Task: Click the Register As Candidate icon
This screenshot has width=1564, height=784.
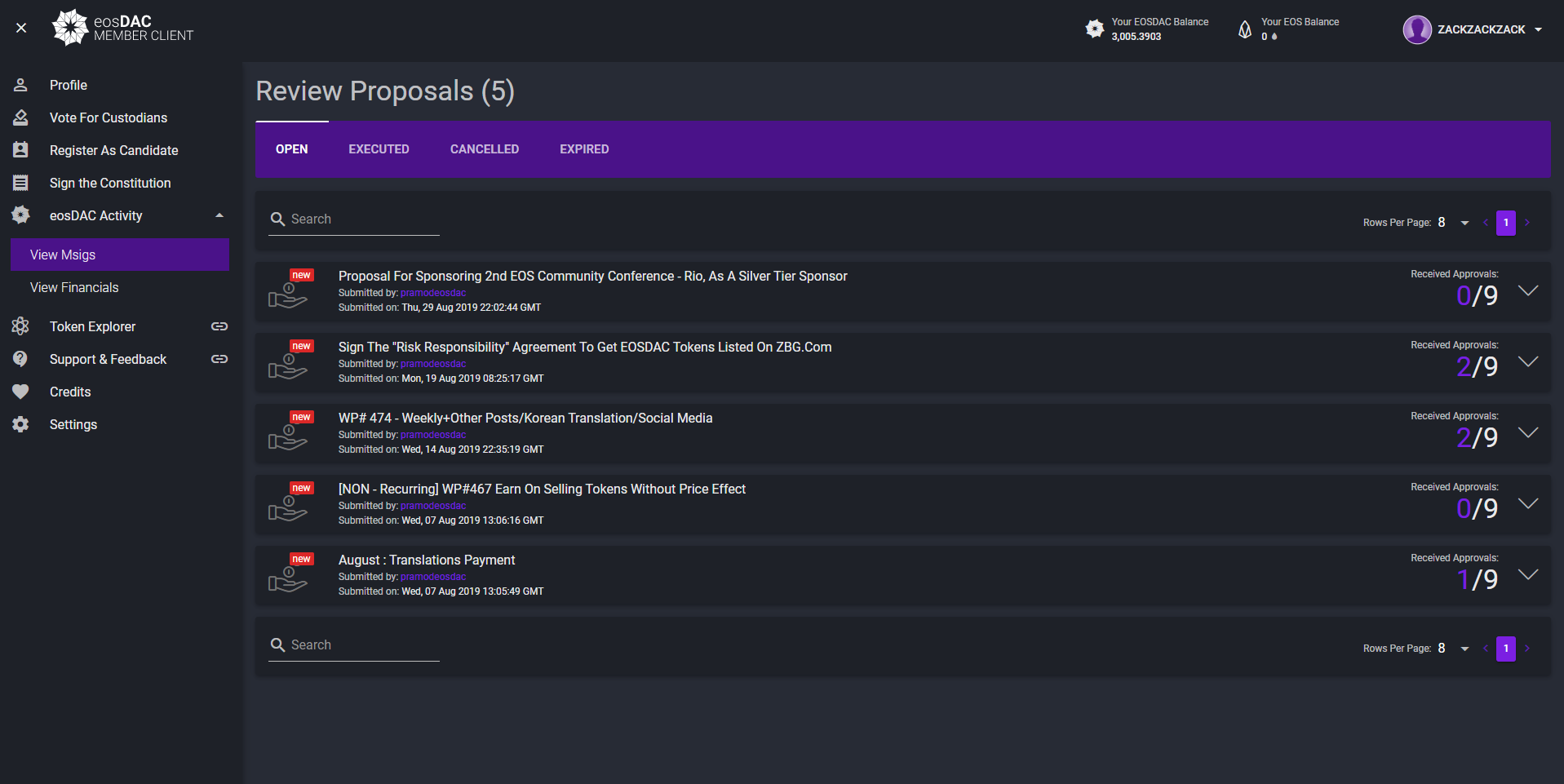Action: click(20, 150)
